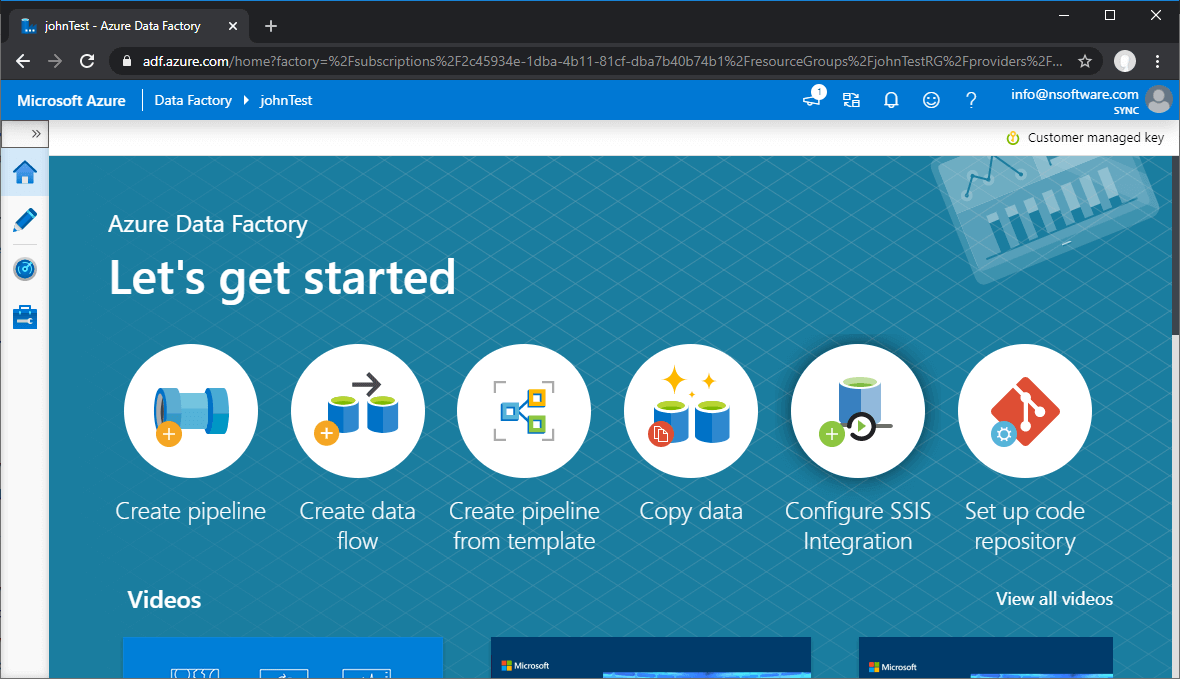Open the Copy data circle icon
Image resolution: width=1180 pixels, height=679 pixels.
691,411
